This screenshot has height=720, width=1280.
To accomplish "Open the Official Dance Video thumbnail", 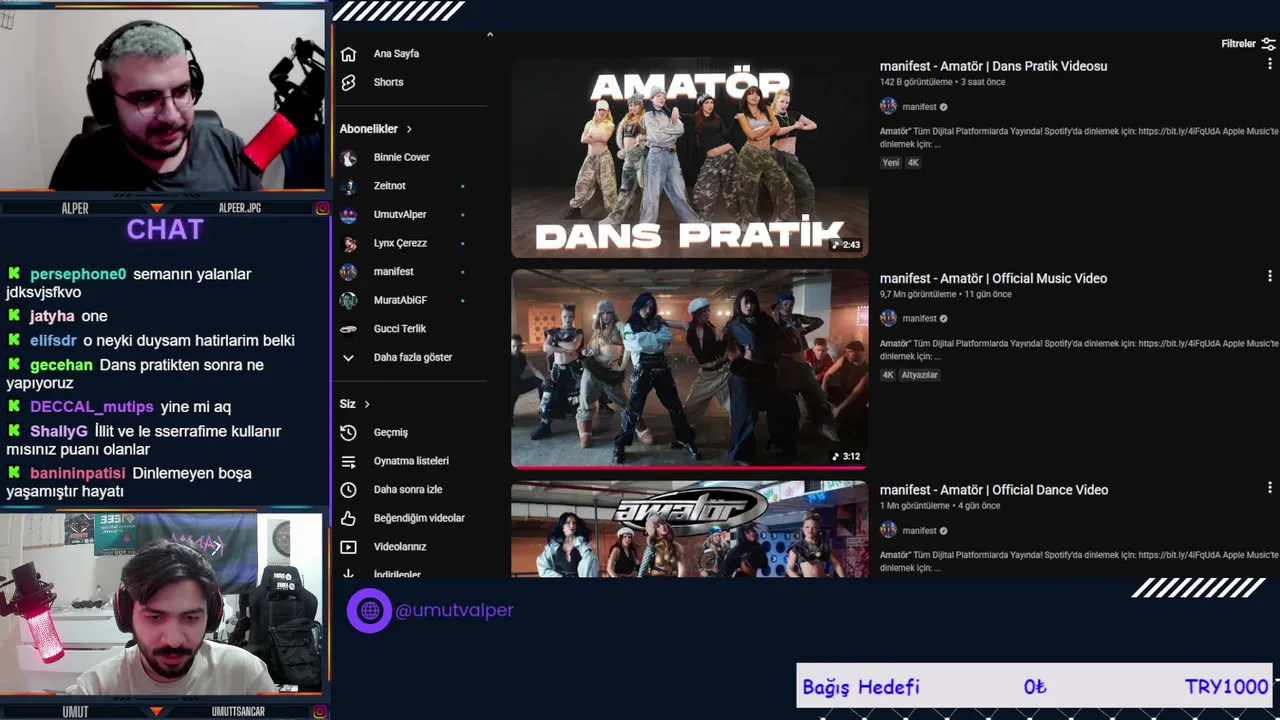I will click(690, 529).
